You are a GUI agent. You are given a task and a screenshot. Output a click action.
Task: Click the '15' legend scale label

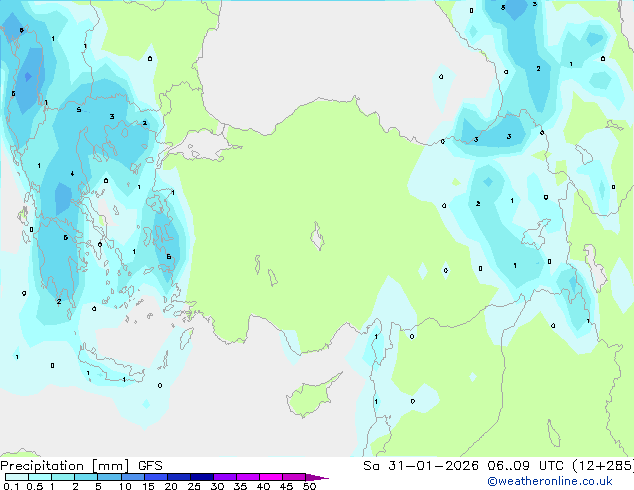coord(148,486)
